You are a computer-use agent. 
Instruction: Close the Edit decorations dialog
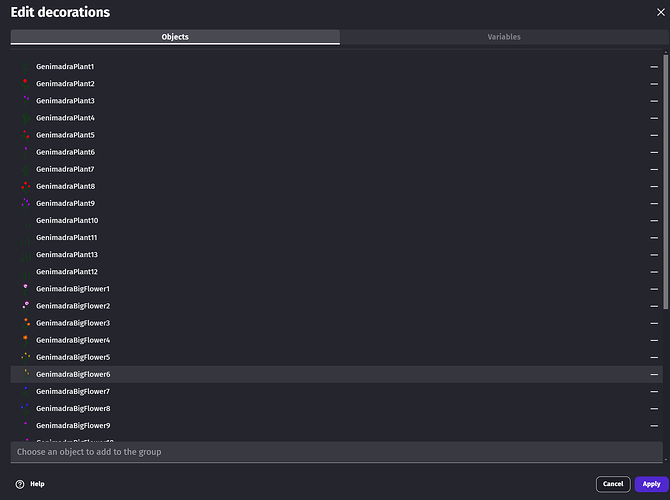pyautogui.click(x=661, y=12)
